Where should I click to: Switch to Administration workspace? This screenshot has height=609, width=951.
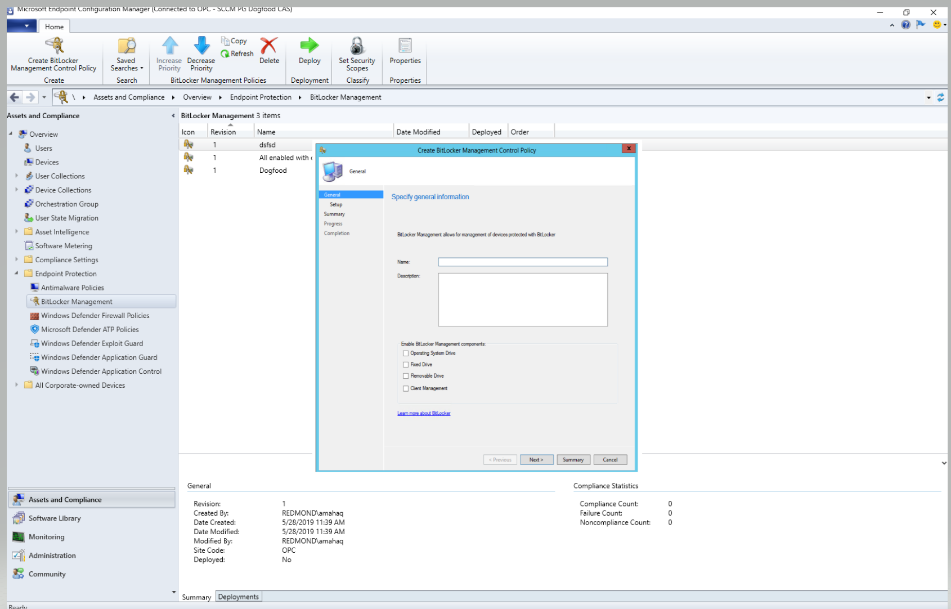(x=52, y=555)
